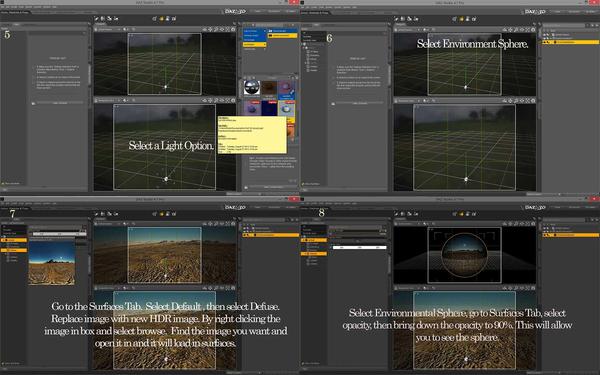Open the camera selector dropdown in step 5 upper viewport

pos(108,29)
